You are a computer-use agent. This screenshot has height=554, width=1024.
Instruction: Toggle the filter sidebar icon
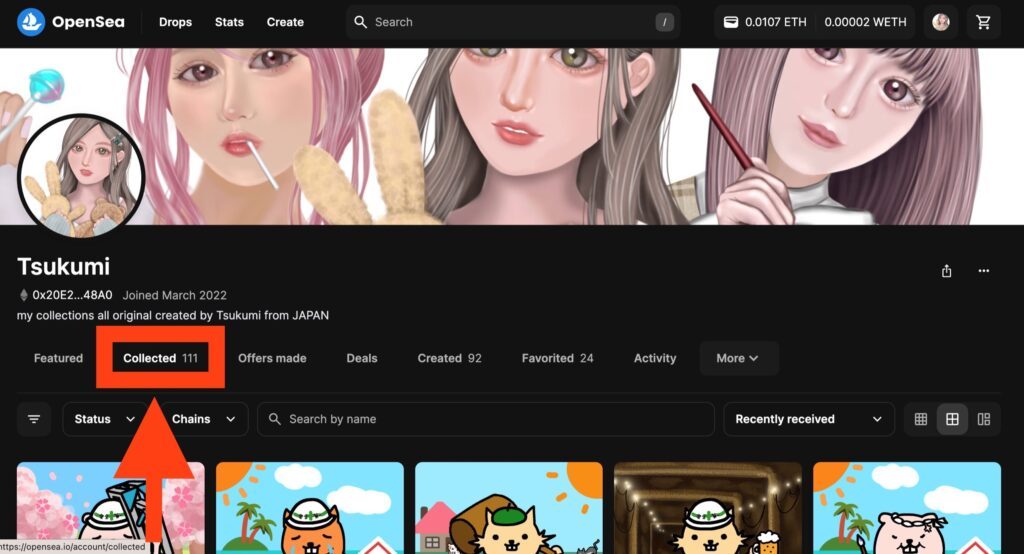pos(34,419)
